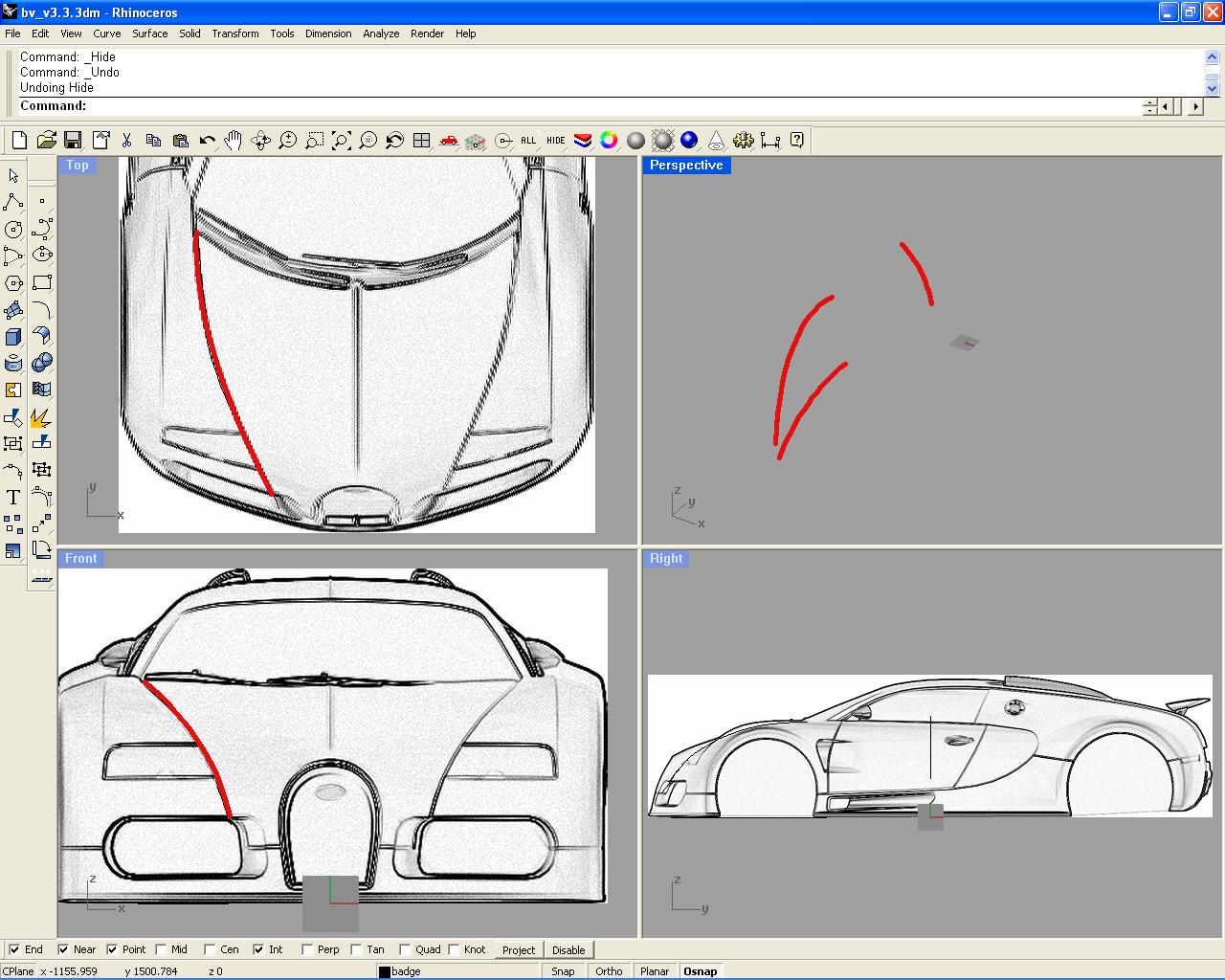This screenshot has height=980, width=1225.
Task: Enable the Perp osnap checkbox
Action: [x=307, y=949]
